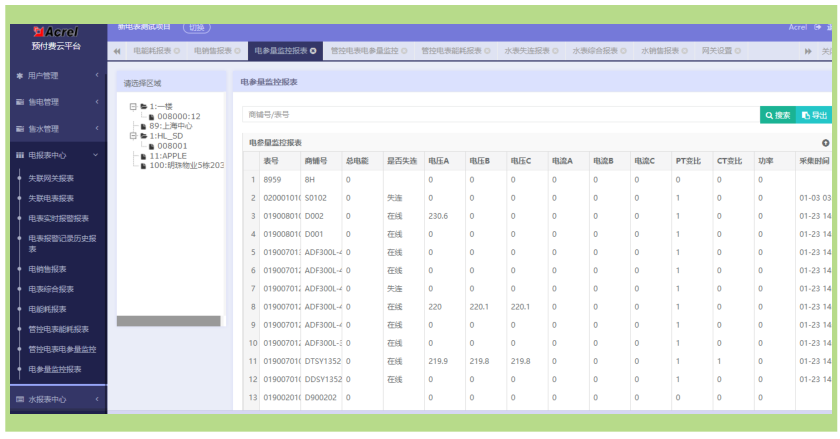Click the area tree horizontal scrollbar
This screenshot has height=439, width=840.
168,321
